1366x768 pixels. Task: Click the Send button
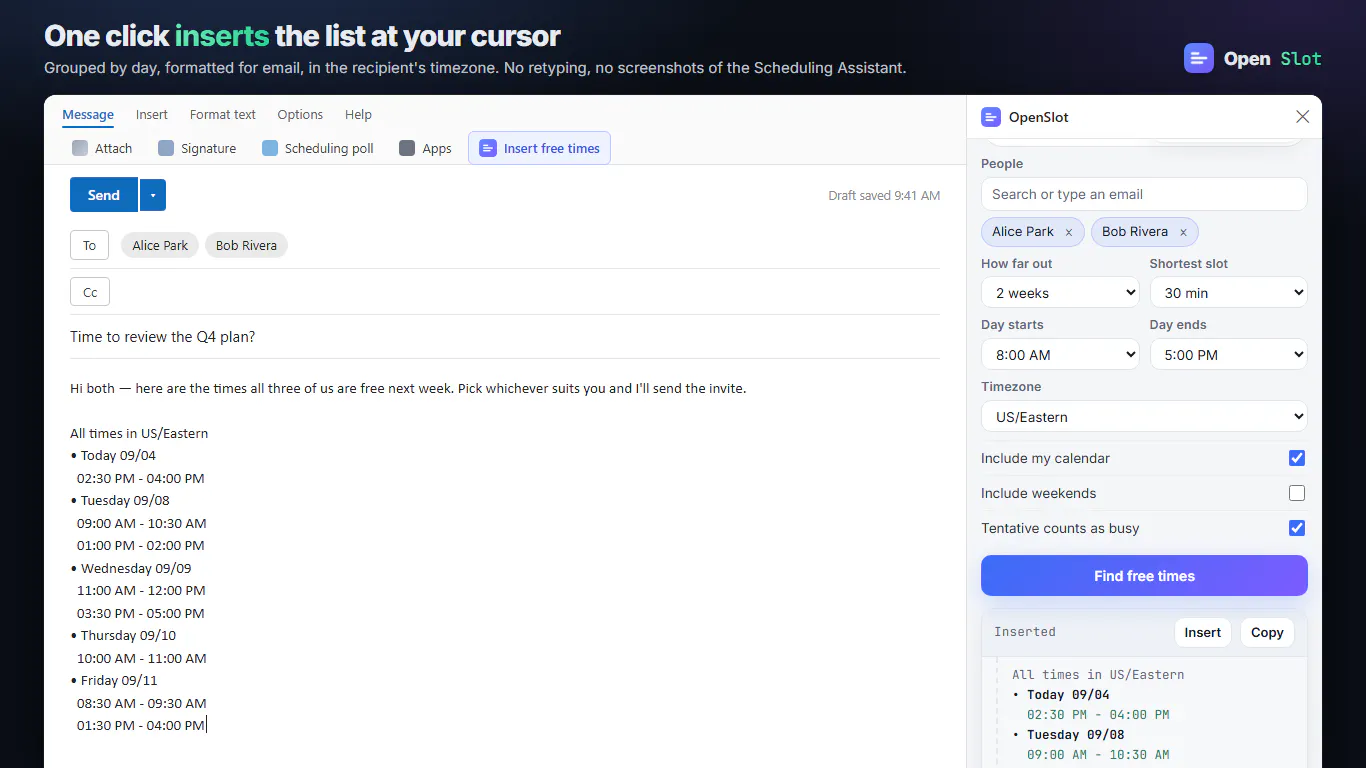104,195
